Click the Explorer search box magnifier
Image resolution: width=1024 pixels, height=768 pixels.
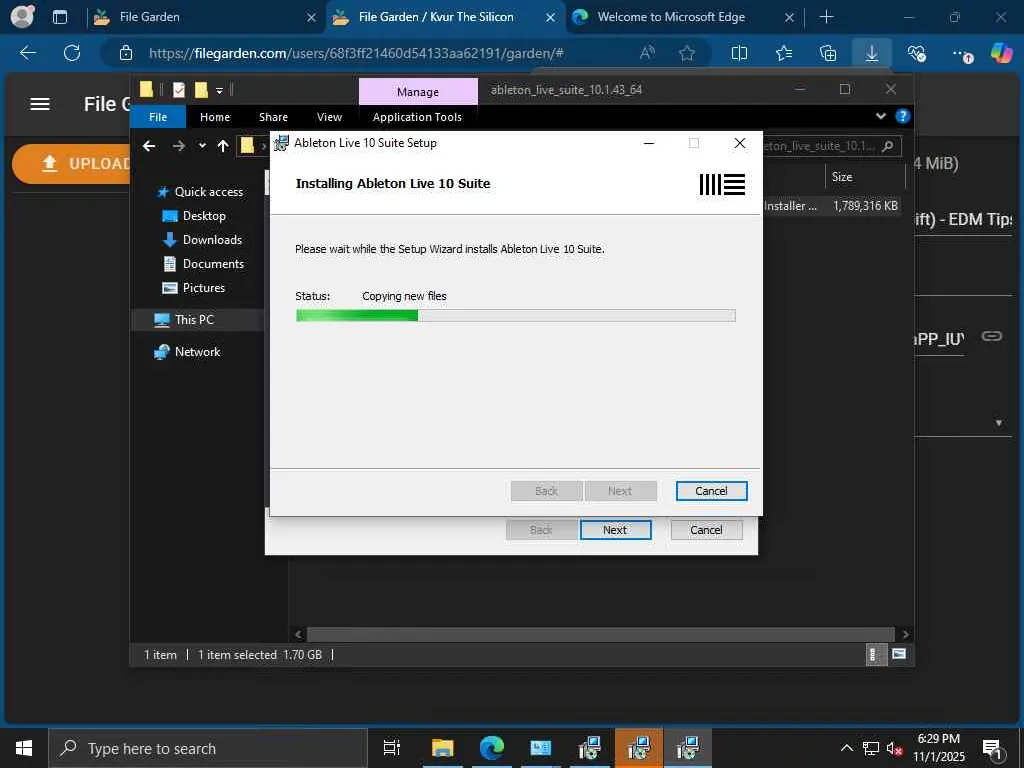click(x=888, y=146)
